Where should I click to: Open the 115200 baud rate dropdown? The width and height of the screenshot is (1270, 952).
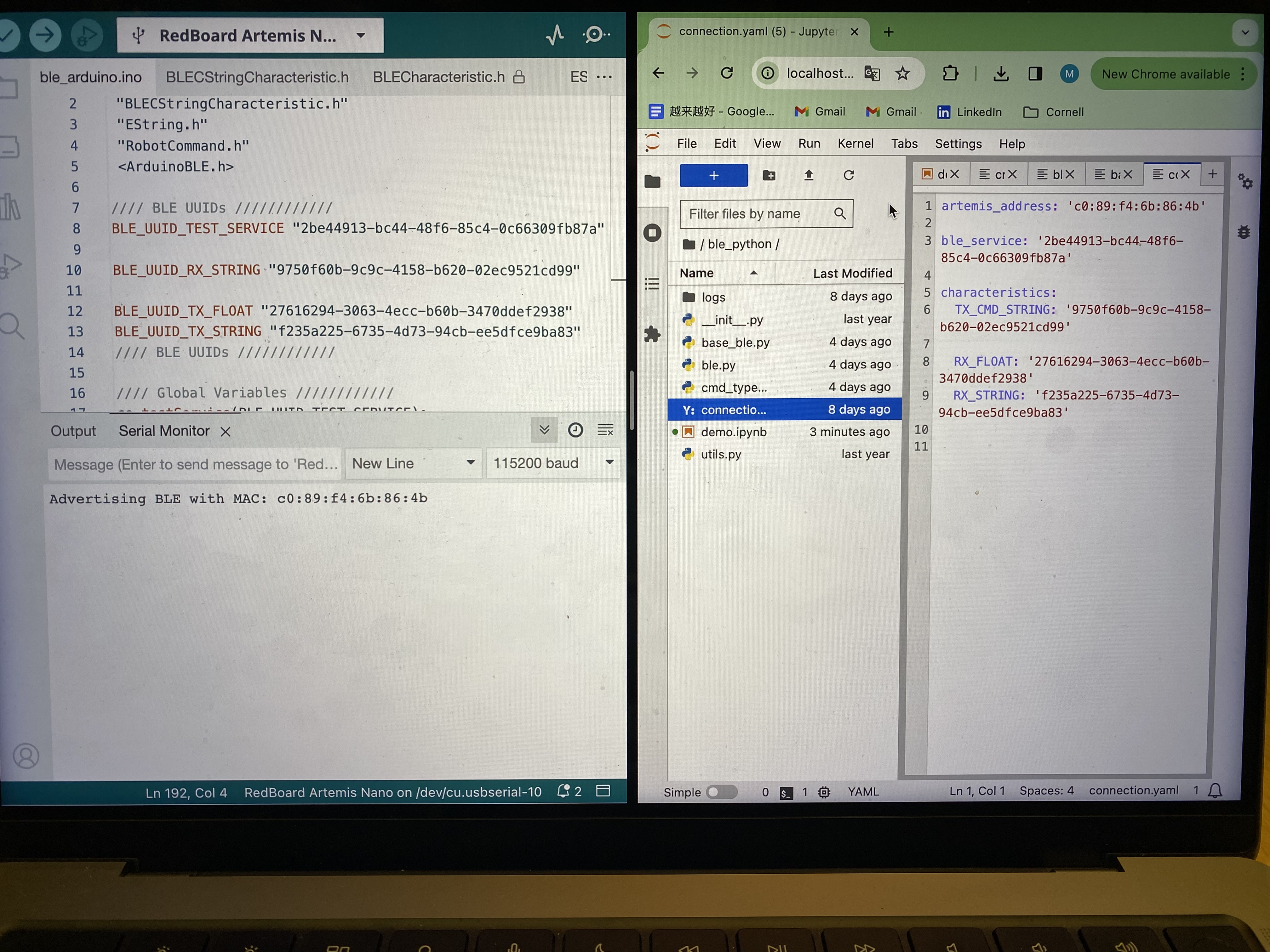pos(553,463)
